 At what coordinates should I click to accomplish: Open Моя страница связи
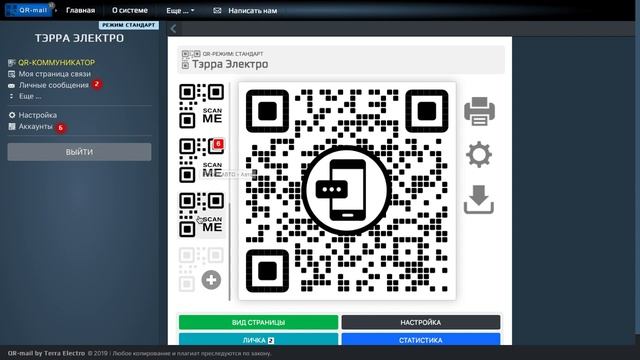[x=55, y=74]
